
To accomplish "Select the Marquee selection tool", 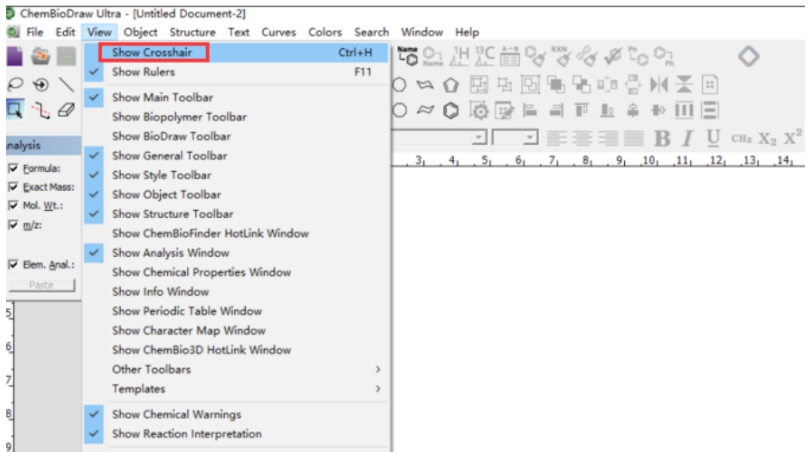I will pos(14,110).
